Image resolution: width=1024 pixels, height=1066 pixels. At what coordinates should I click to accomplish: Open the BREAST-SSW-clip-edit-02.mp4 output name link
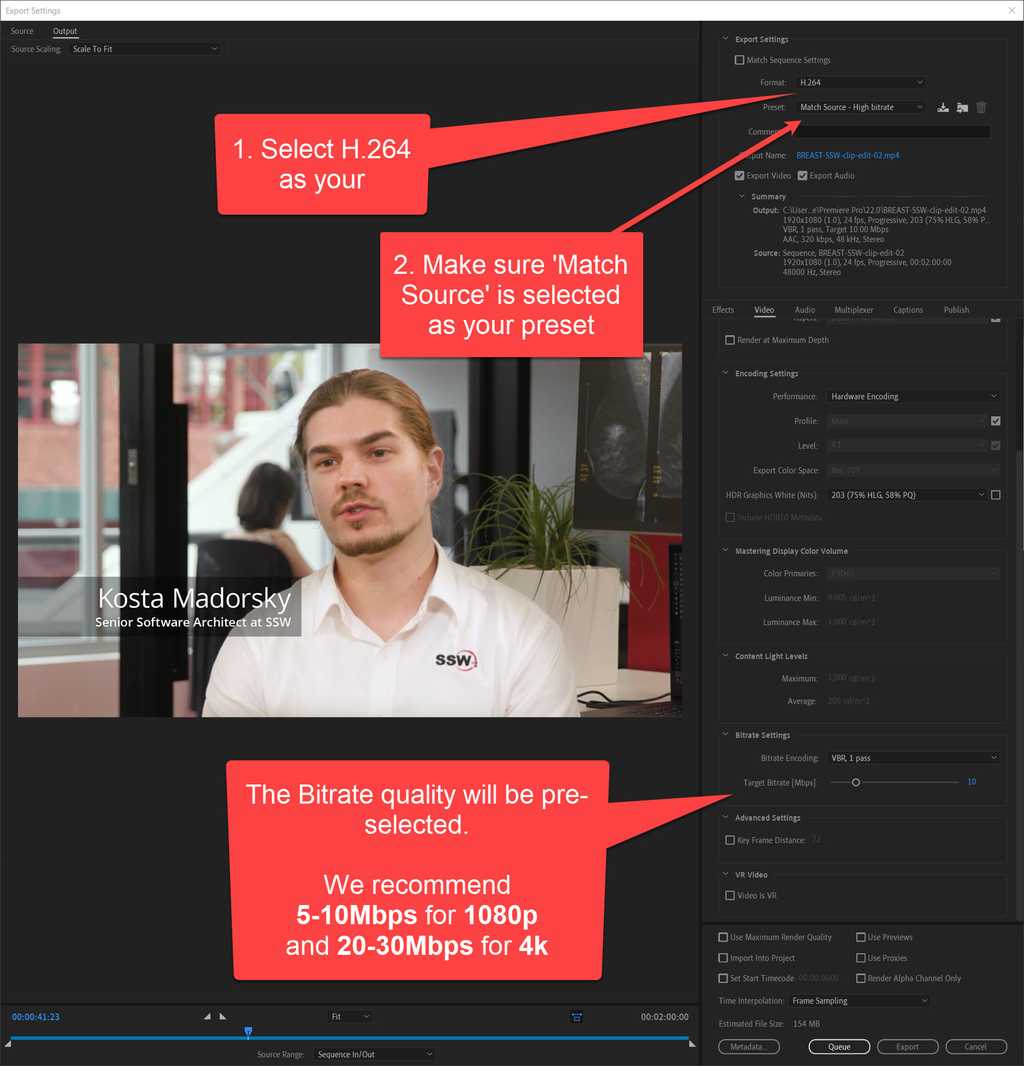[848, 155]
